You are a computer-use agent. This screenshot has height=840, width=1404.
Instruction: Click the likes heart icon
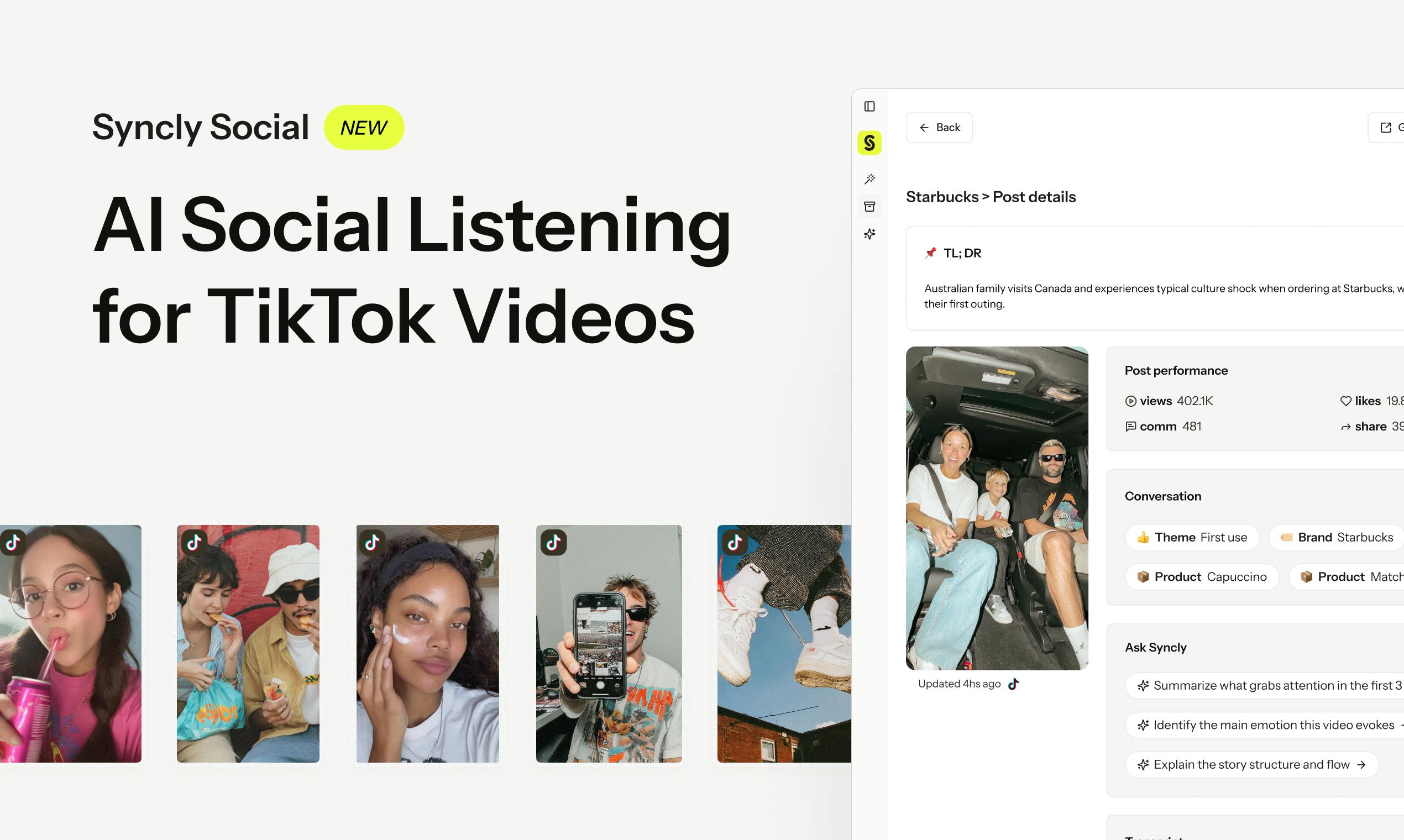1346,401
